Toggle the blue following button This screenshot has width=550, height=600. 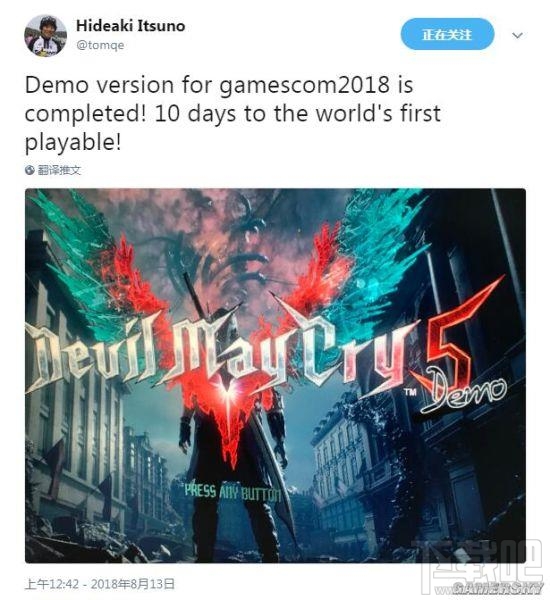point(447,34)
